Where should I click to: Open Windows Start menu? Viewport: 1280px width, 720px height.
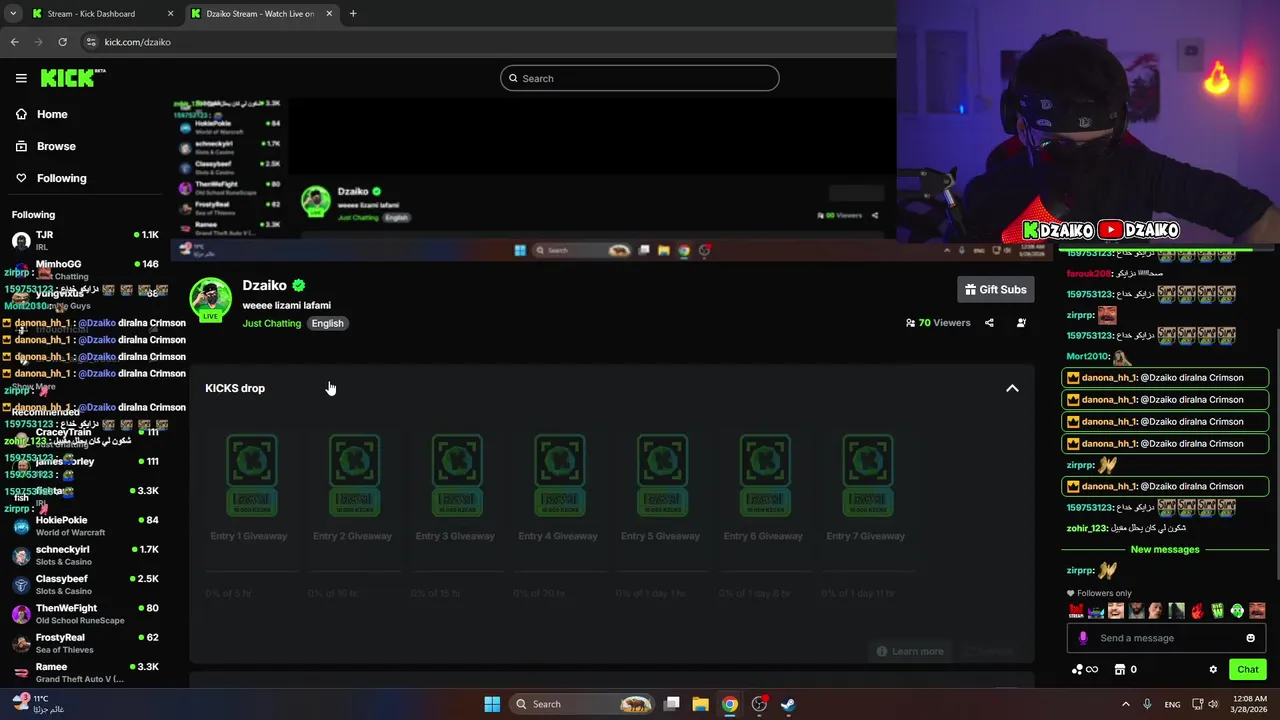(x=492, y=704)
